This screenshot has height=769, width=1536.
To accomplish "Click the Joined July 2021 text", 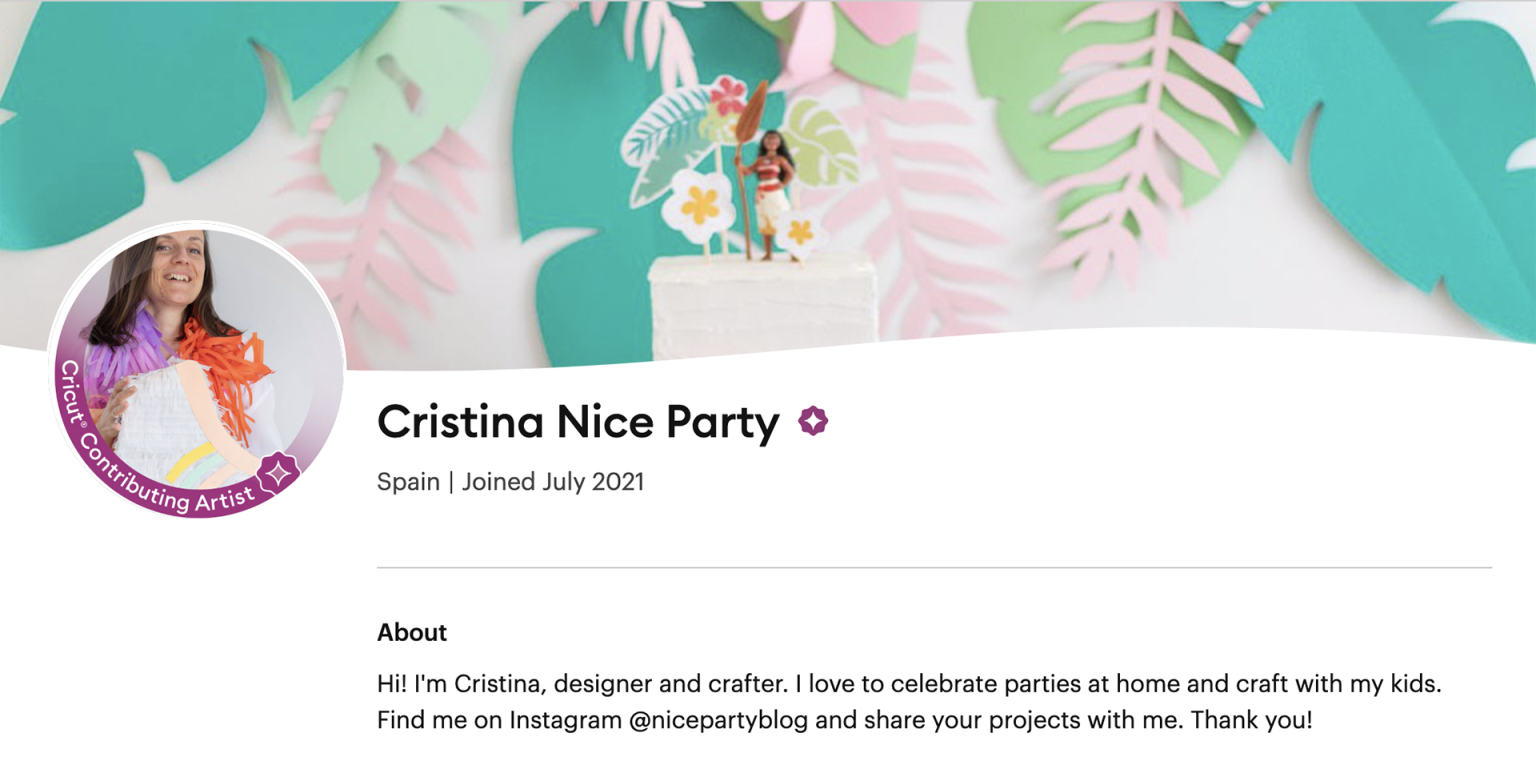I will pyautogui.click(x=553, y=482).
